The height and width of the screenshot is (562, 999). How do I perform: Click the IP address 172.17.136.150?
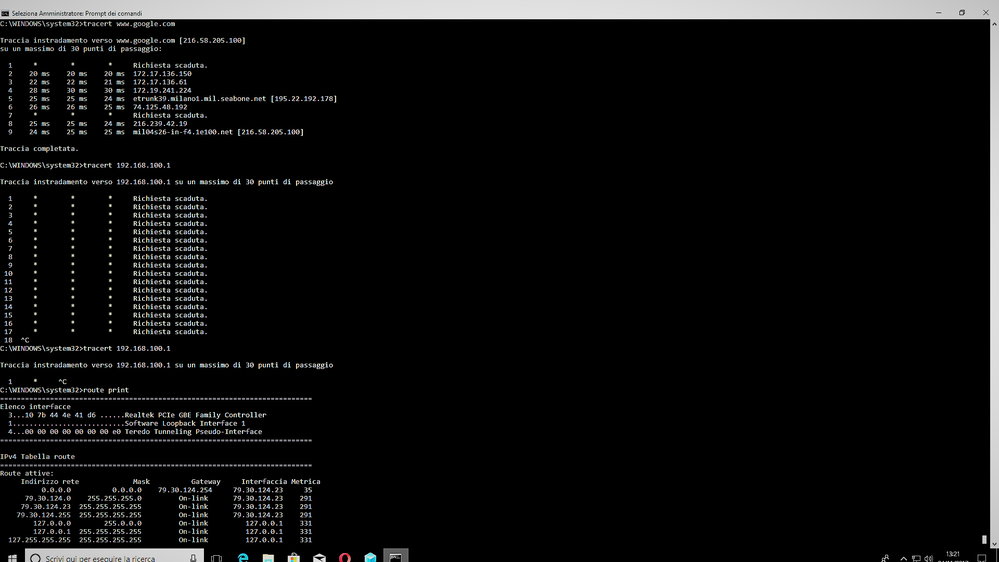162,74
